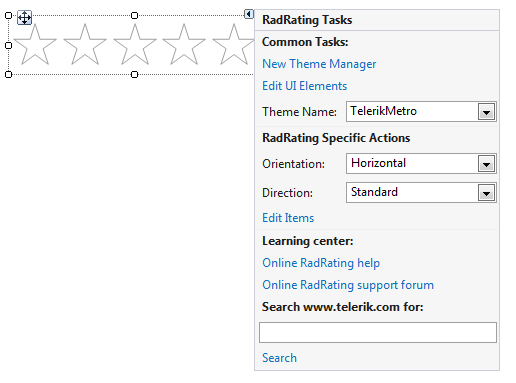Open the Edit Items link
The image size is (516, 383).
(x=288, y=218)
